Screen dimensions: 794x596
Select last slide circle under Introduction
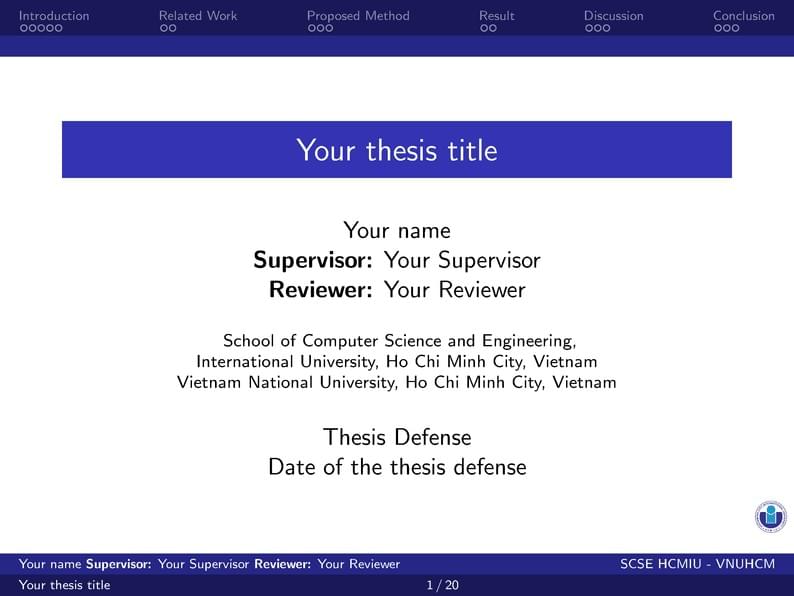point(58,29)
